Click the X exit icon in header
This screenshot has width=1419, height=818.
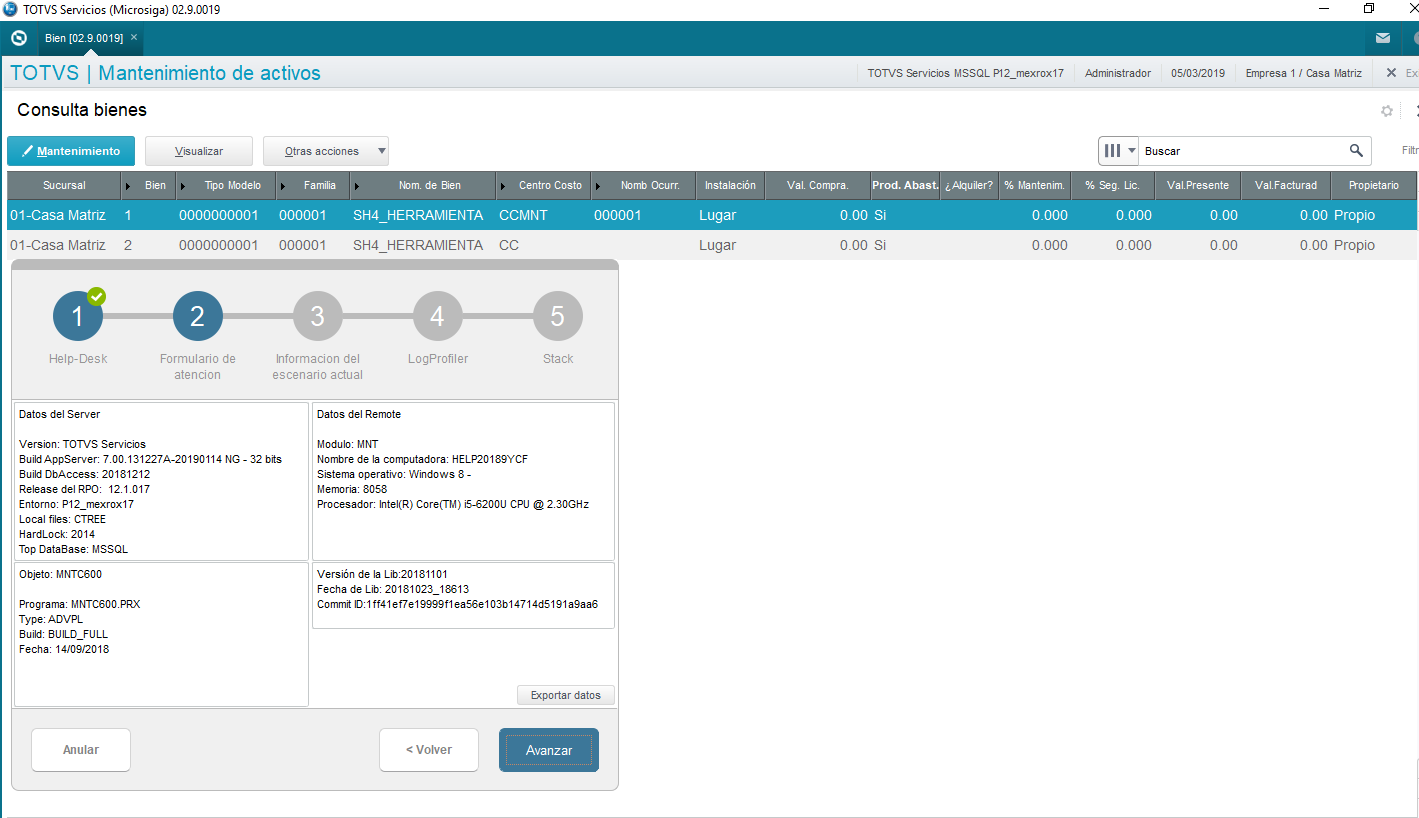pos(1391,73)
